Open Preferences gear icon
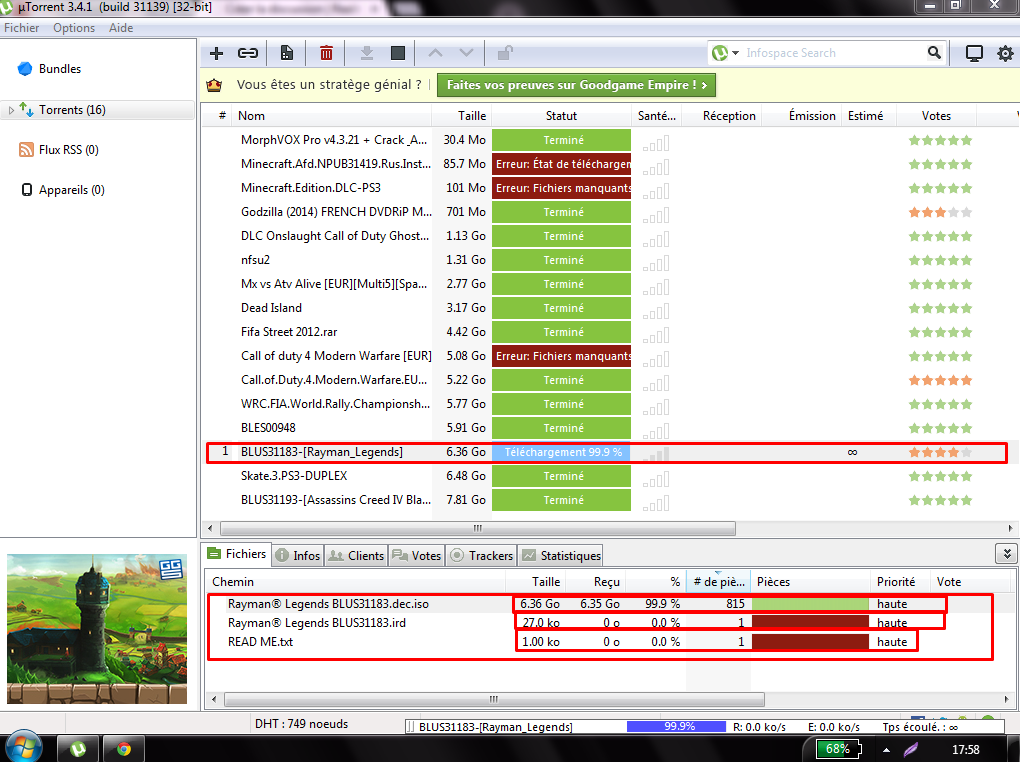1020x762 pixels. (1005, 53)
